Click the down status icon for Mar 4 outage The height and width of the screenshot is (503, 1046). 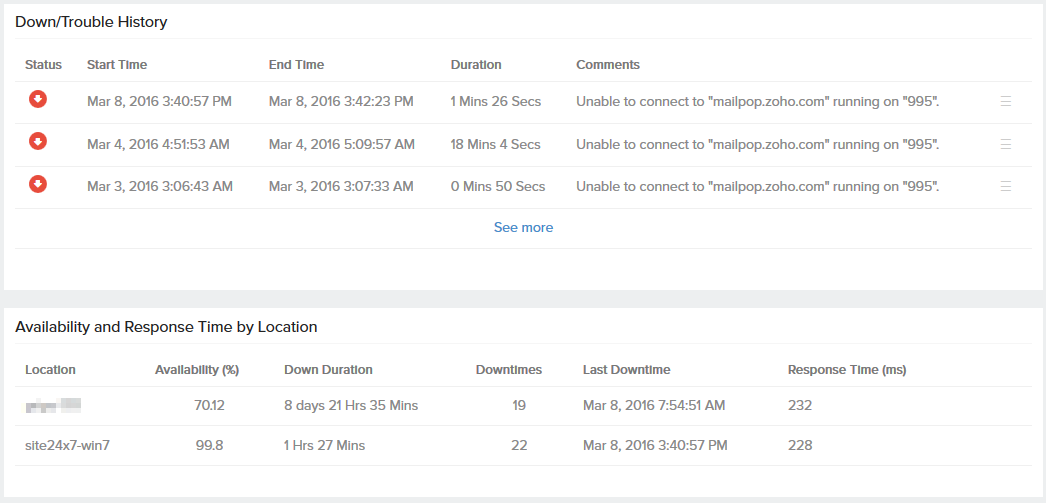pyautogui.click(x=37, y=141)
